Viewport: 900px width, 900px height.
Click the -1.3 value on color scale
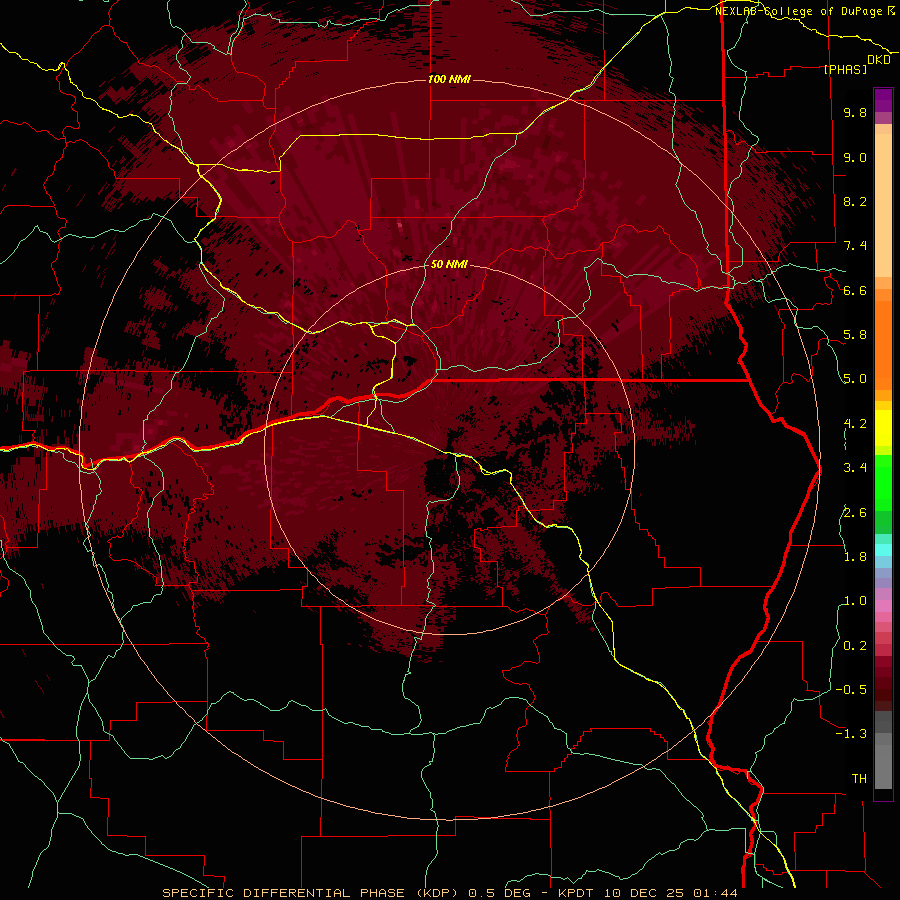(851, 734)
